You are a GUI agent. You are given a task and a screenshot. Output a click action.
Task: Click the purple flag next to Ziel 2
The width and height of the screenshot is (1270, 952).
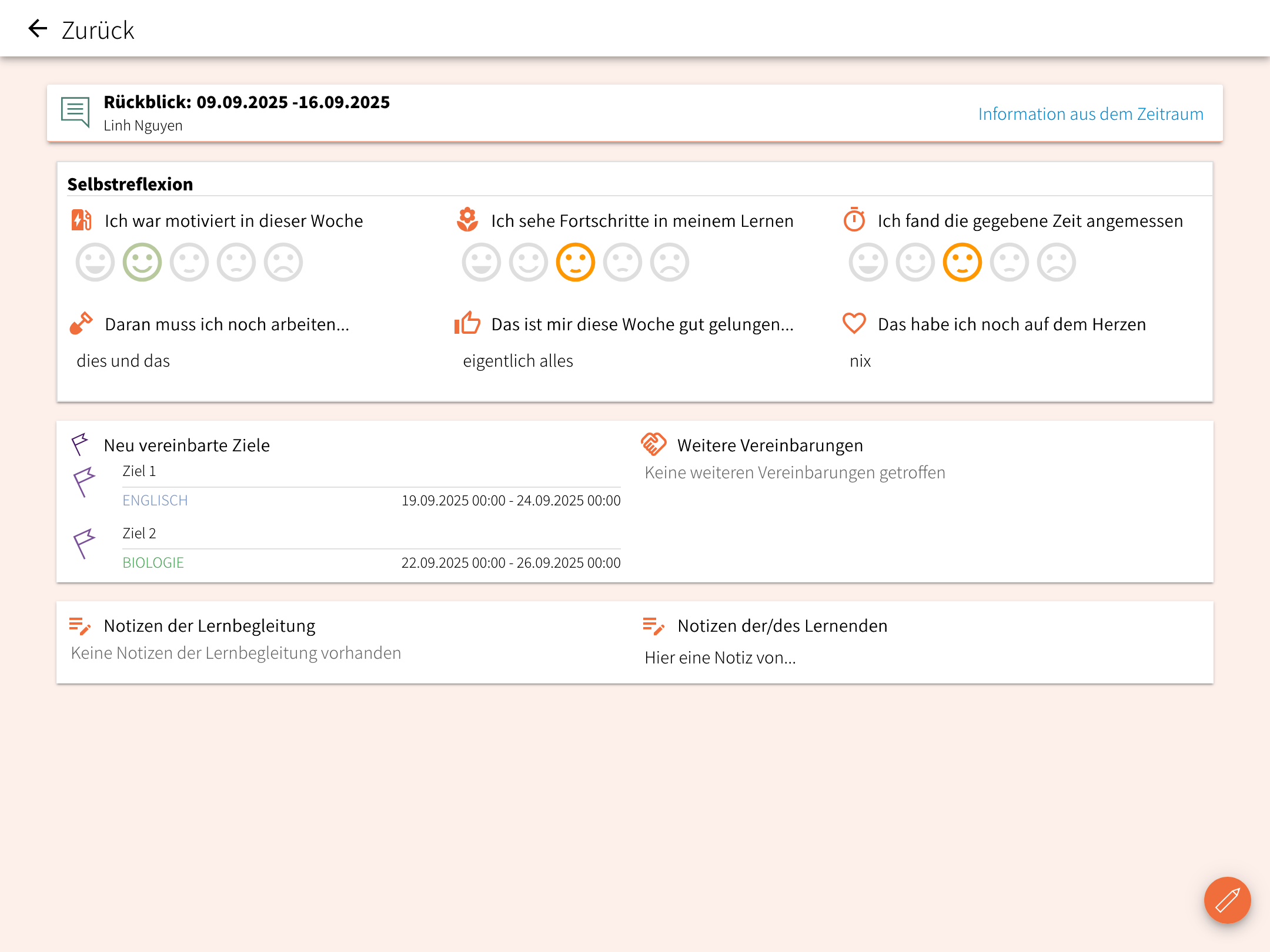click(84, 544)
